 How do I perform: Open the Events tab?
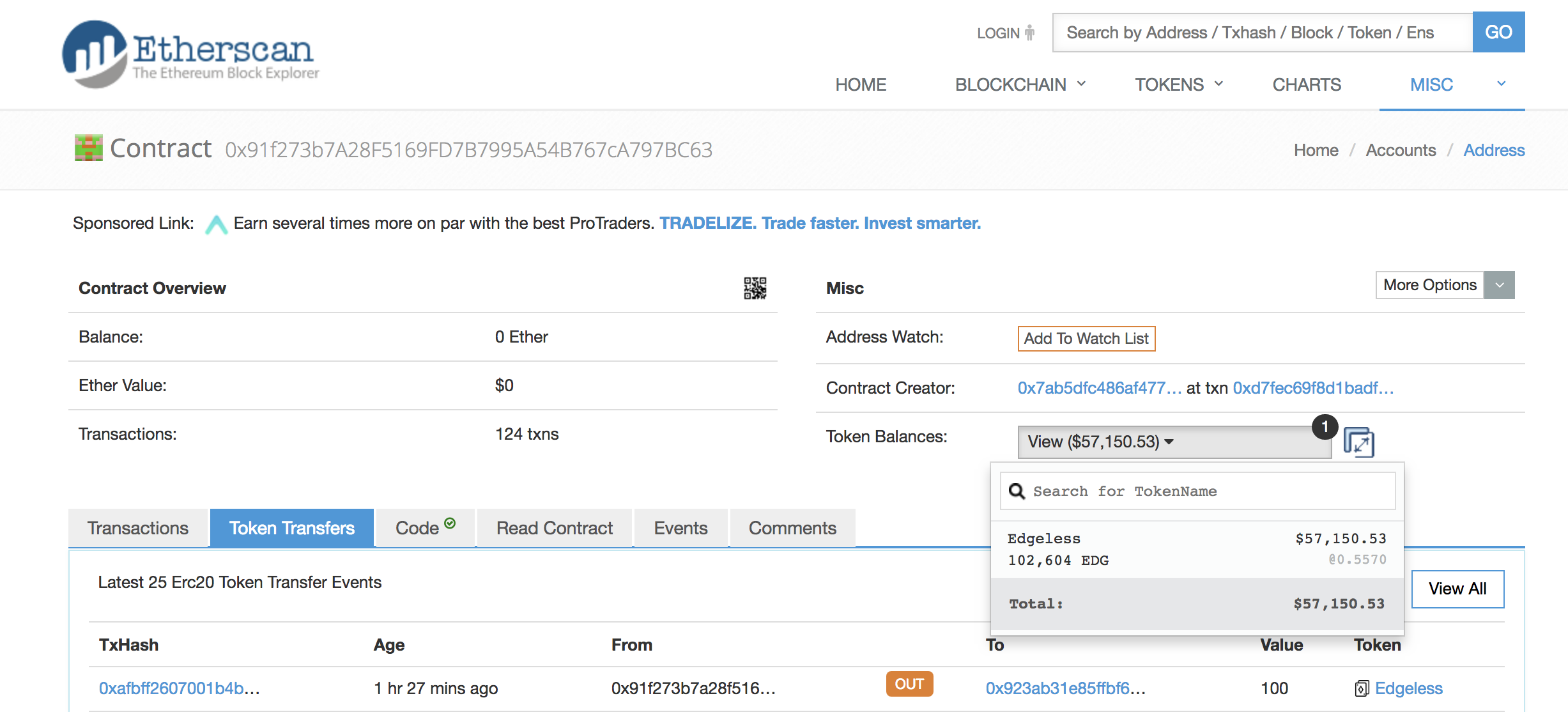680,528
